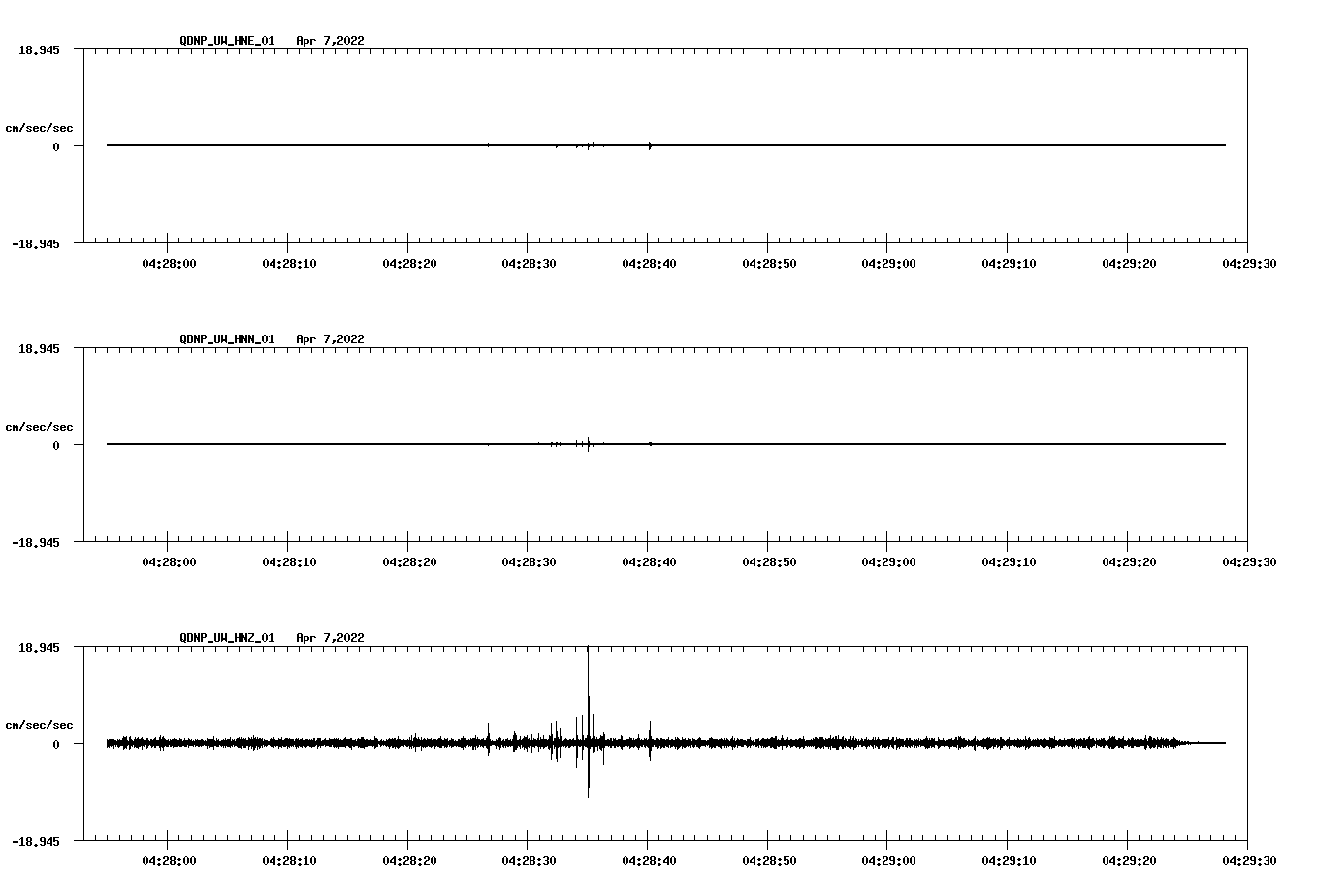Select the cm/sec/sec units label on HNN plot
1317x896 pixels.
(x=39, y=427)
